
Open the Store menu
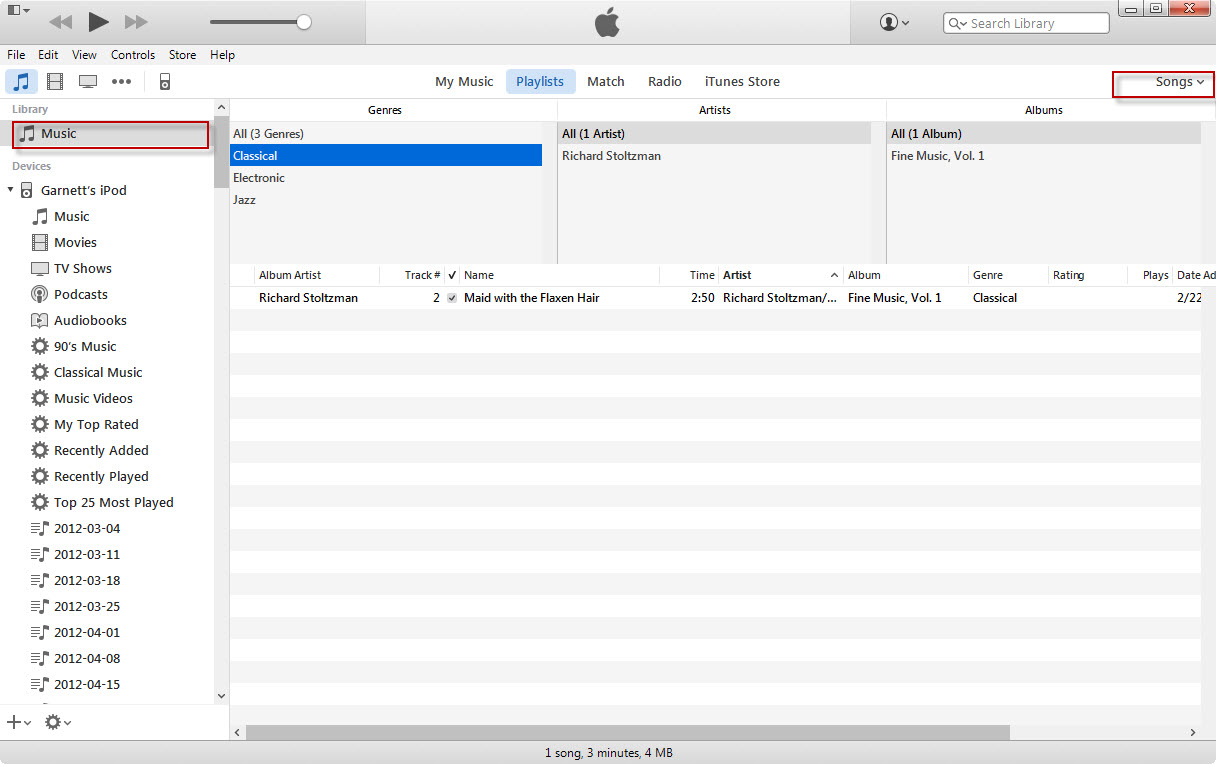[182, 55]
